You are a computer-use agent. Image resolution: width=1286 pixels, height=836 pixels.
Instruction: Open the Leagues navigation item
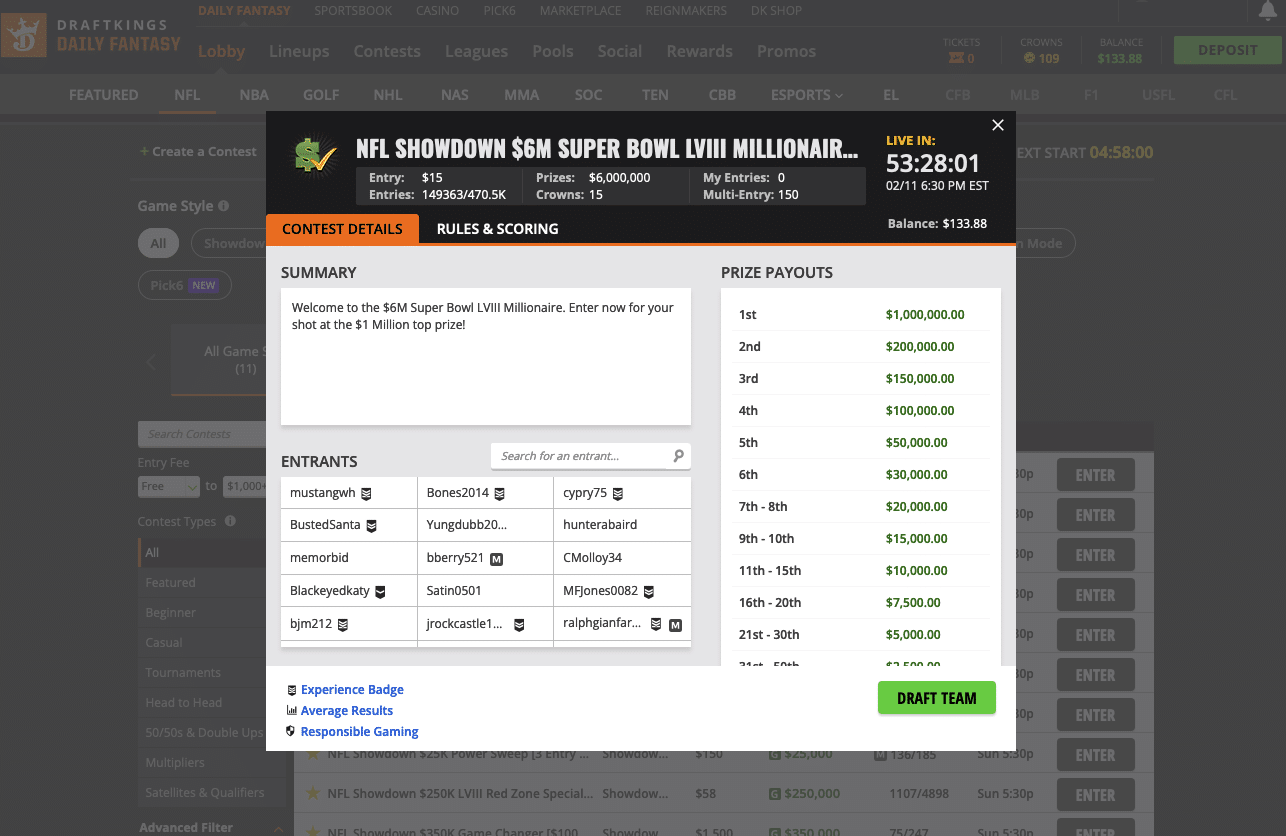476,51
